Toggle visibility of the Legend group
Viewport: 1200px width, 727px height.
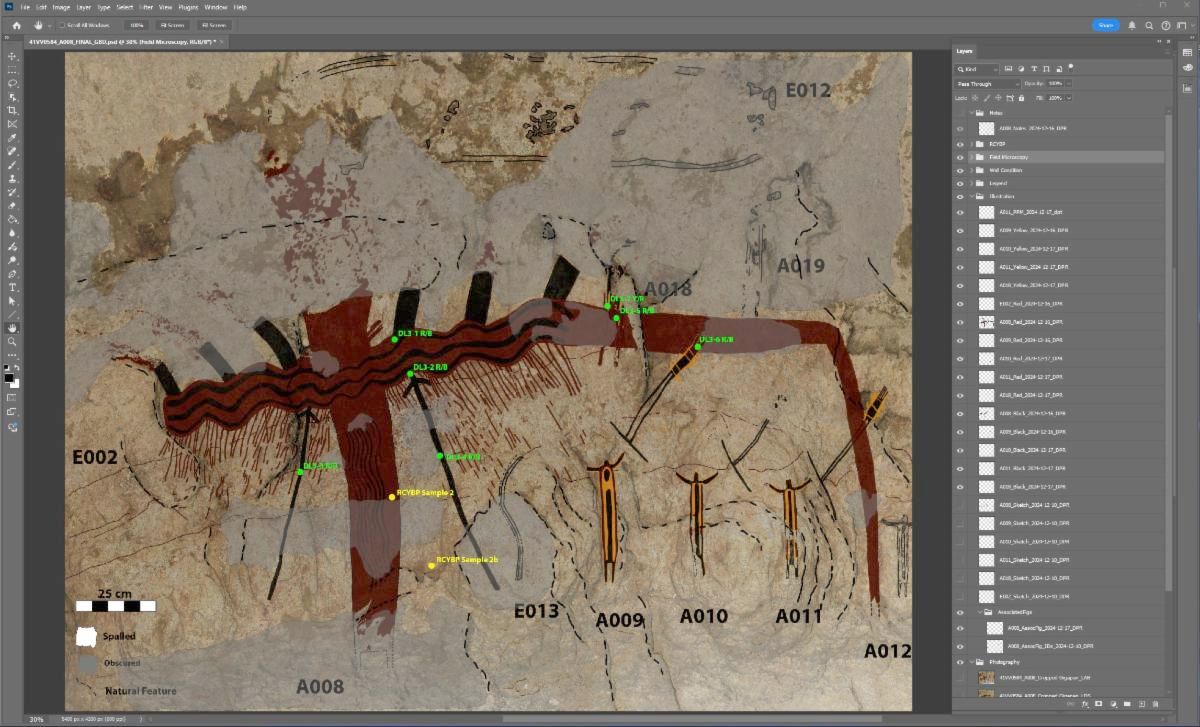coord(960,183)
